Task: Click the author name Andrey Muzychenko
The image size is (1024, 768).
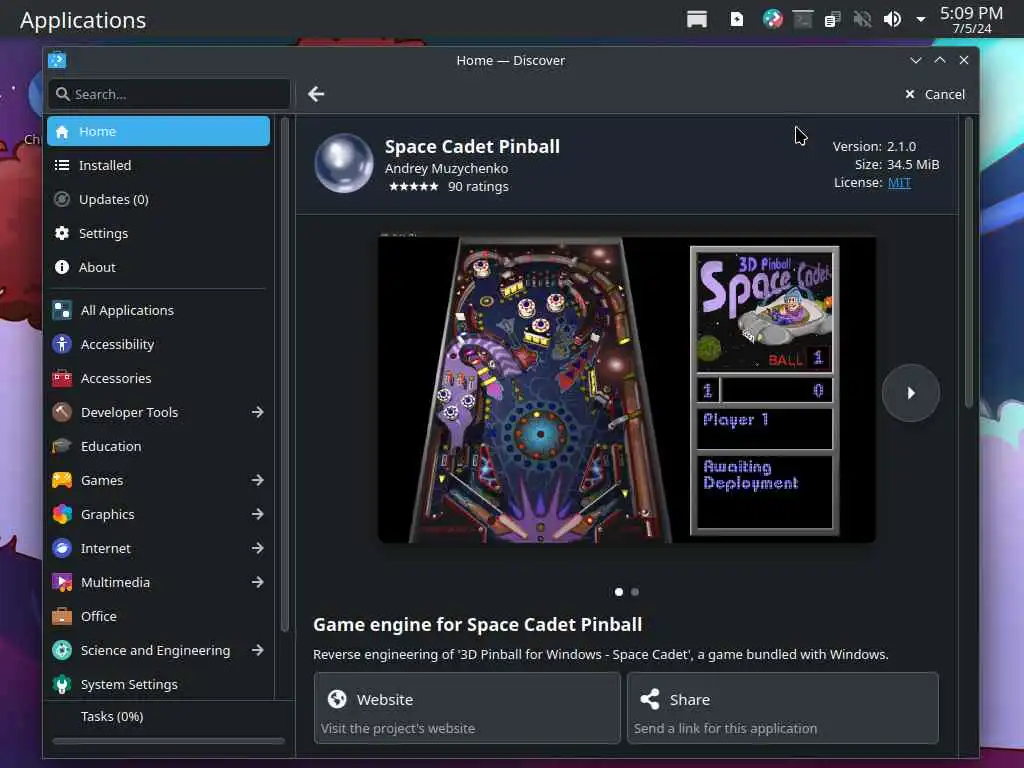Action: tap(446, 168)
